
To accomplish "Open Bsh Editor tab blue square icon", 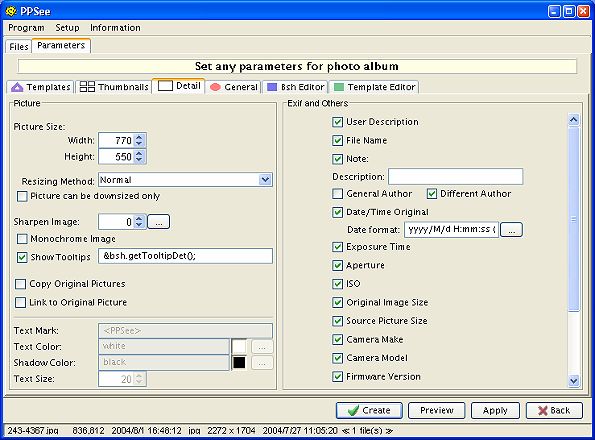I will 295,87.
